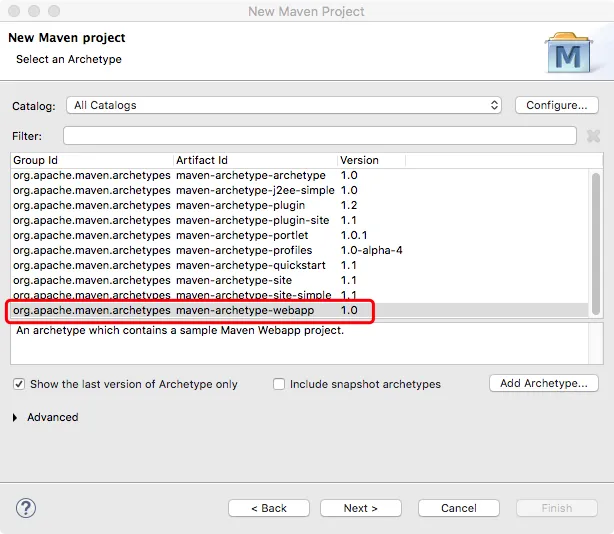This screenshot has height=534, width=614.
Task: Sort by the Group Id column header
Action: click(x=92, y=160)
